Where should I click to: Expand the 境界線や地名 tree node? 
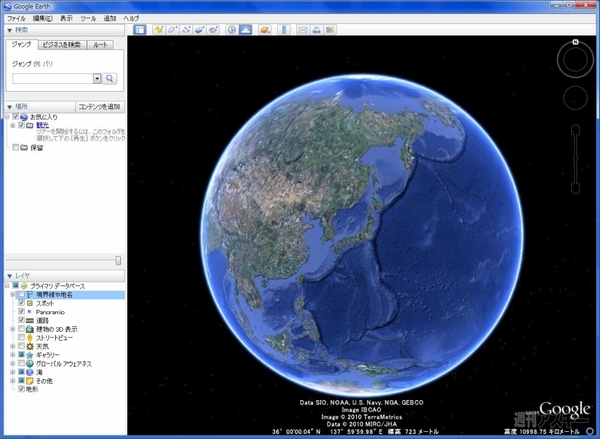[12, 295]
